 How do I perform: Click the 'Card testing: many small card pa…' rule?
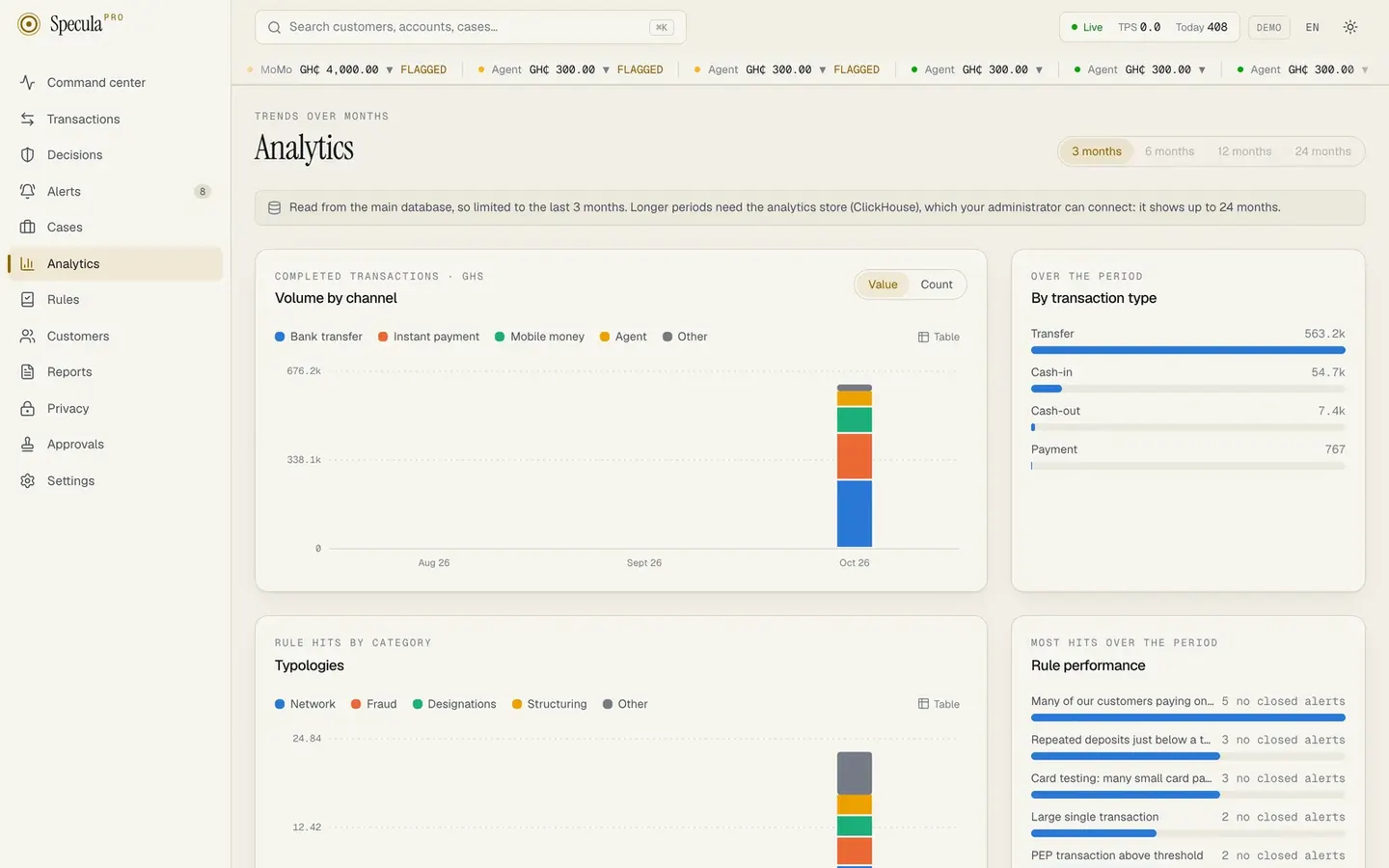[x=1188, y=784]
